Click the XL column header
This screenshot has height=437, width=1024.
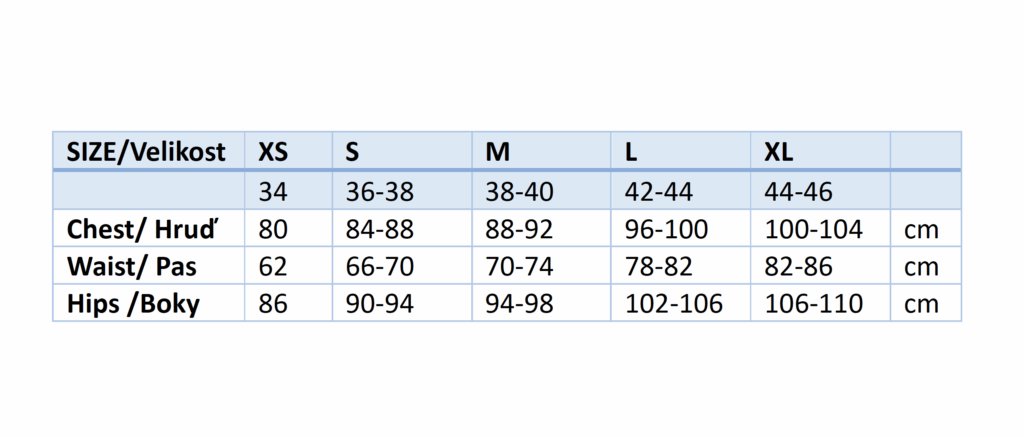pos(779,152)
